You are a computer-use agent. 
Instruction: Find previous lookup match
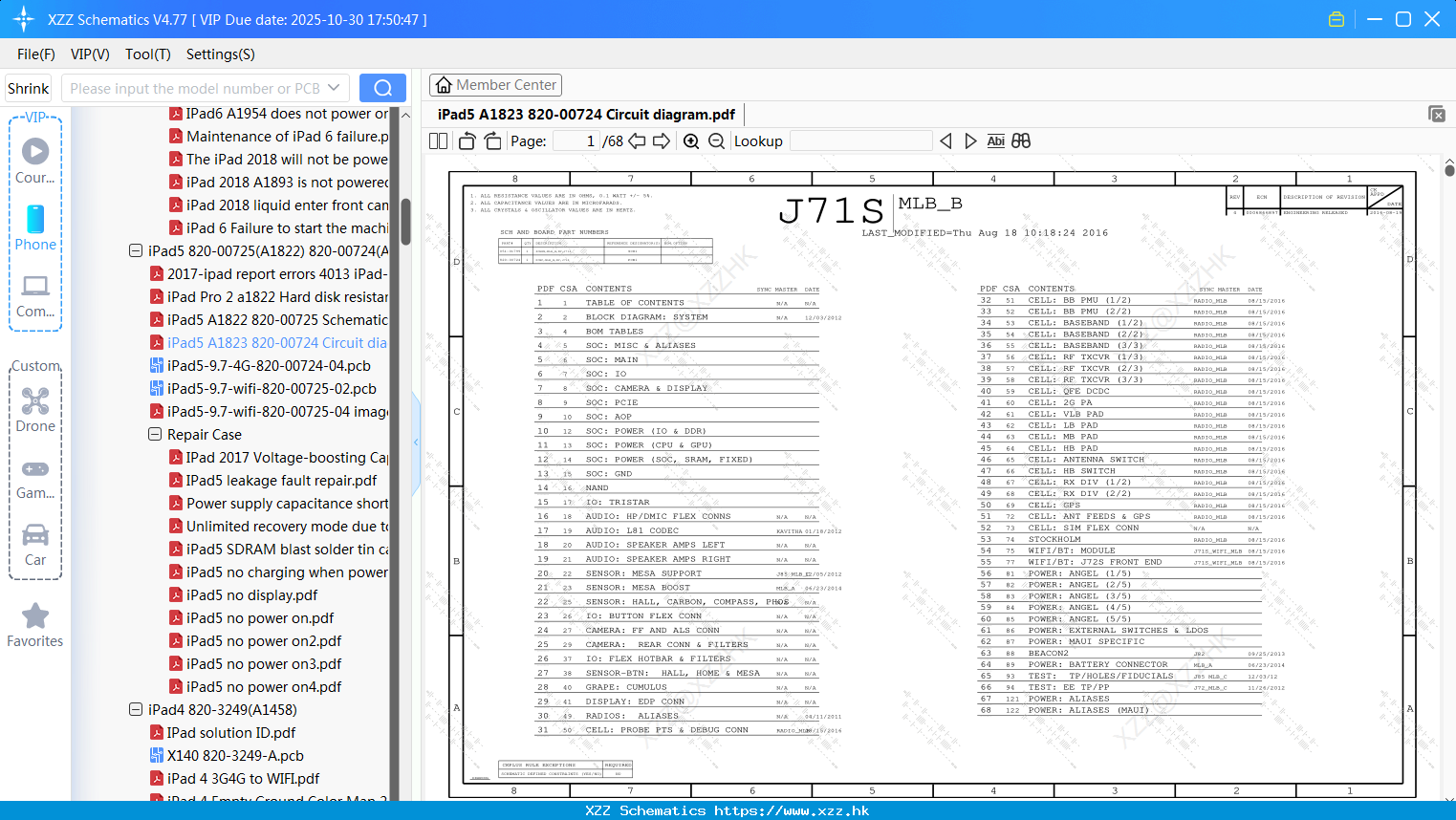point(945,141)
